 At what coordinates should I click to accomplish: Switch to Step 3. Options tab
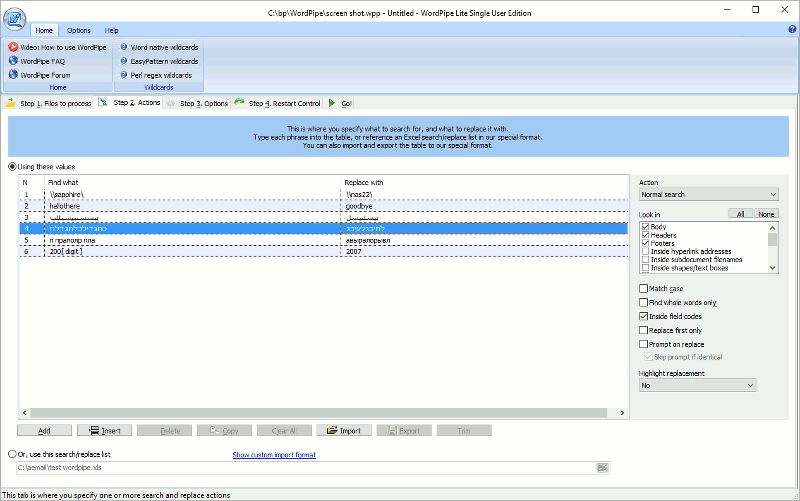204,104
